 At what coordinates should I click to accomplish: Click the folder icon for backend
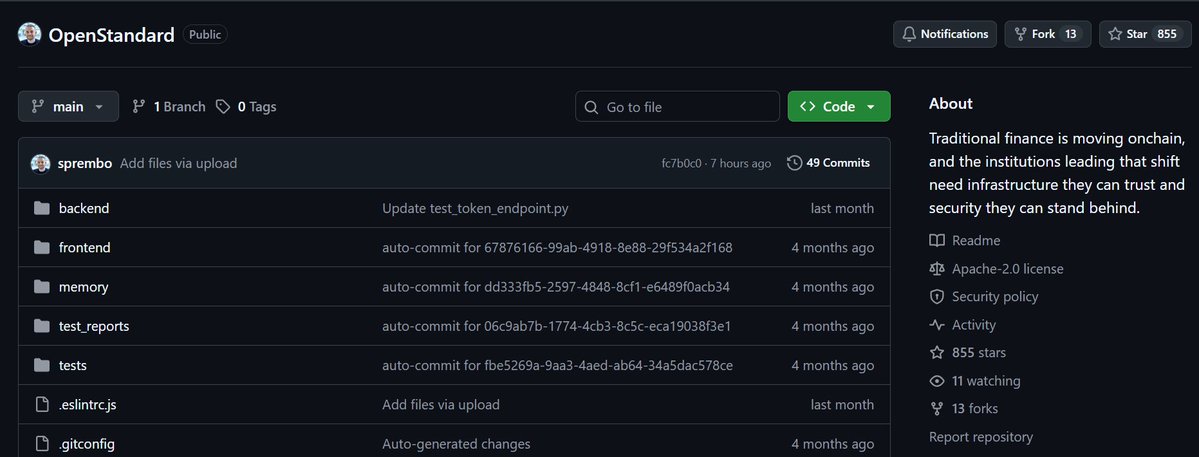pos(42,208)
